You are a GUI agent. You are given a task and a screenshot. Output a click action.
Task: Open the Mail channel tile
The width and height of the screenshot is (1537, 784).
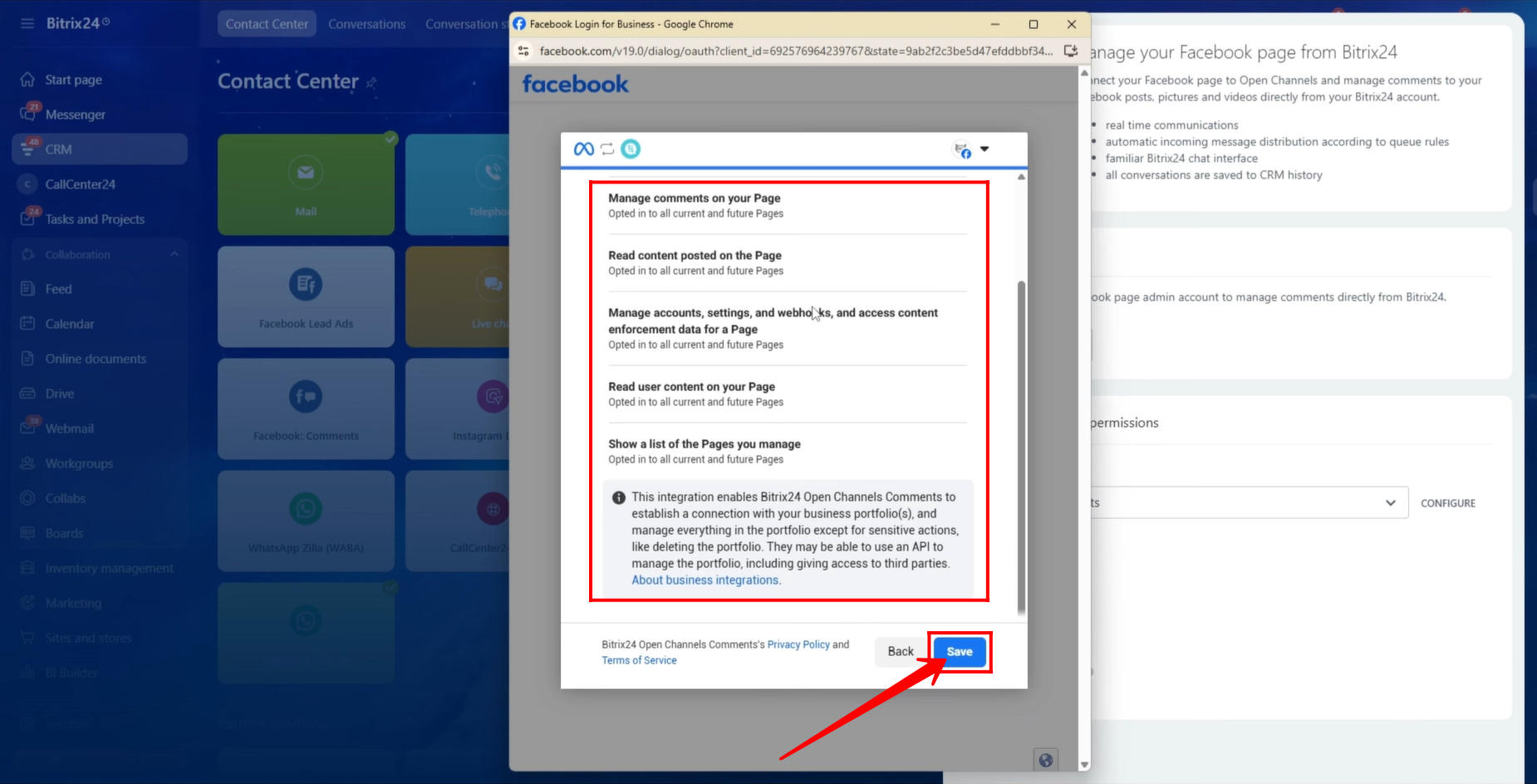click(x=306, y=184)
